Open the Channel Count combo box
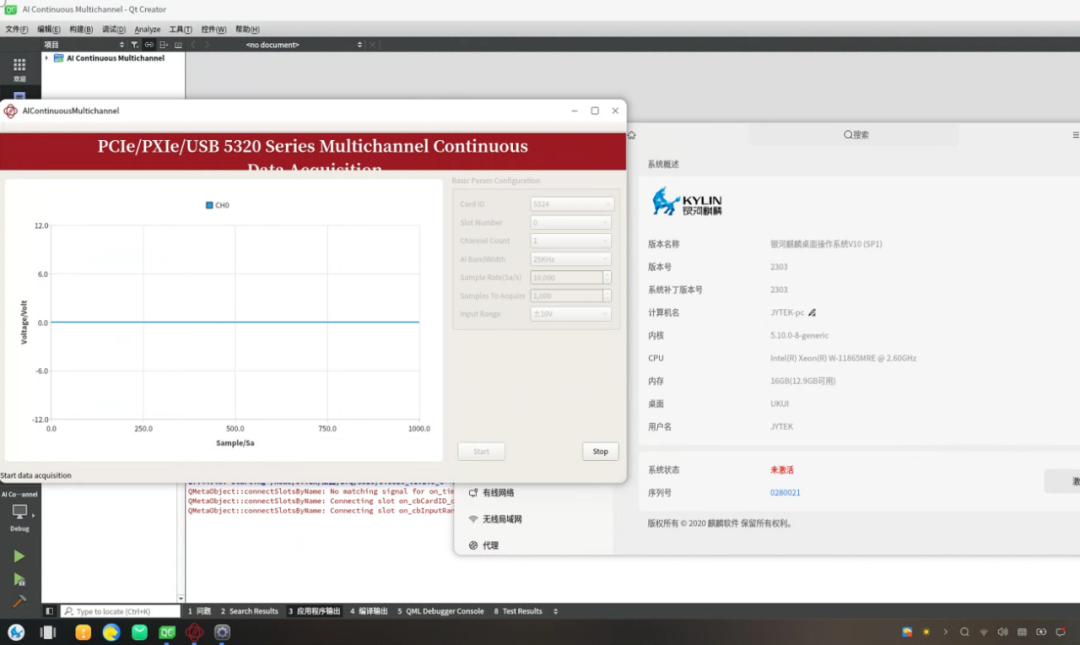This screenshot has width=1080, height=645. pos(570,240)
